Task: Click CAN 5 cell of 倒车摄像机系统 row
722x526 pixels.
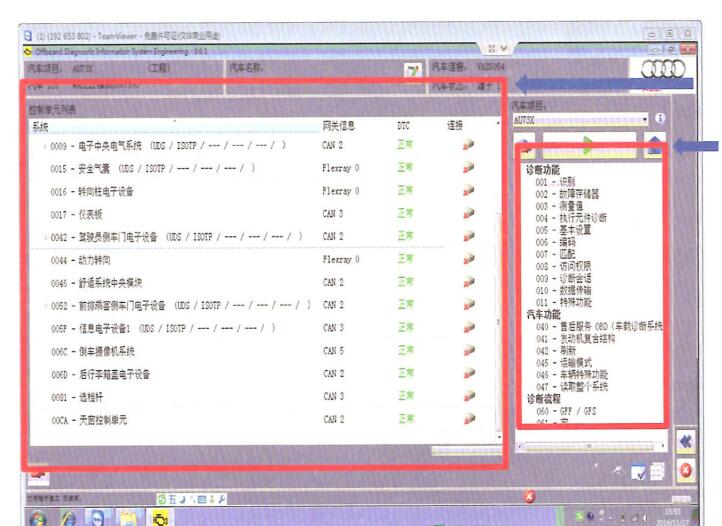Action: [x=333, y=351]
